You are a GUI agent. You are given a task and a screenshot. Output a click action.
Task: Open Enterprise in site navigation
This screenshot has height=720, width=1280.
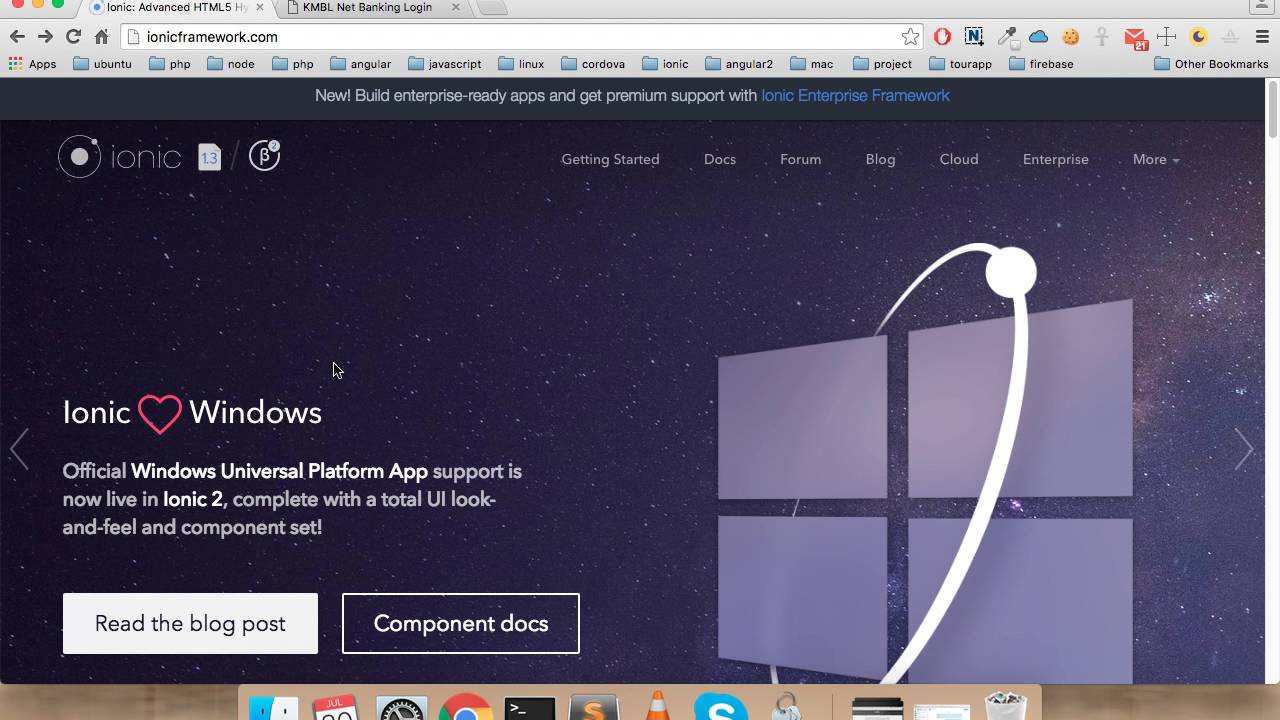coord(1055,159)
